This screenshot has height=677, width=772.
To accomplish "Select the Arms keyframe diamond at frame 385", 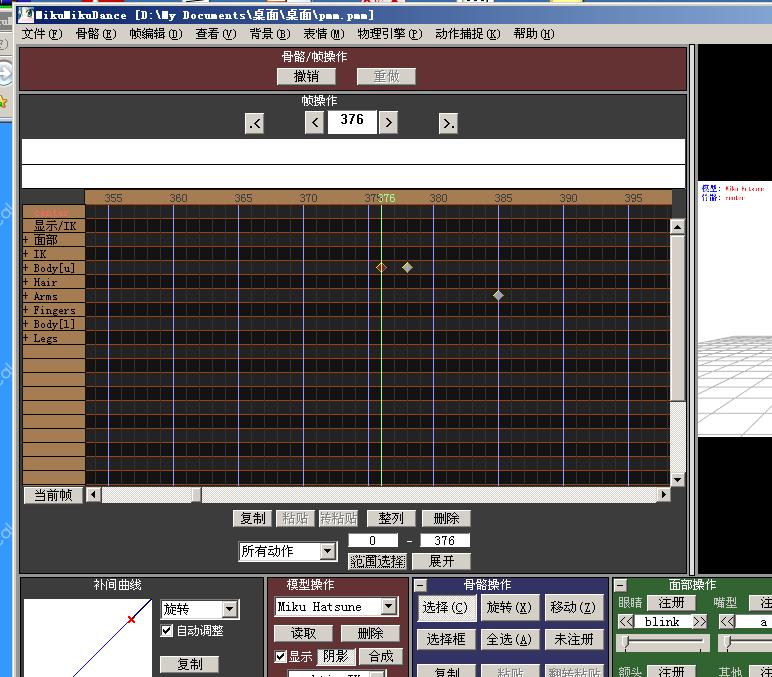I will coord(498,295).
